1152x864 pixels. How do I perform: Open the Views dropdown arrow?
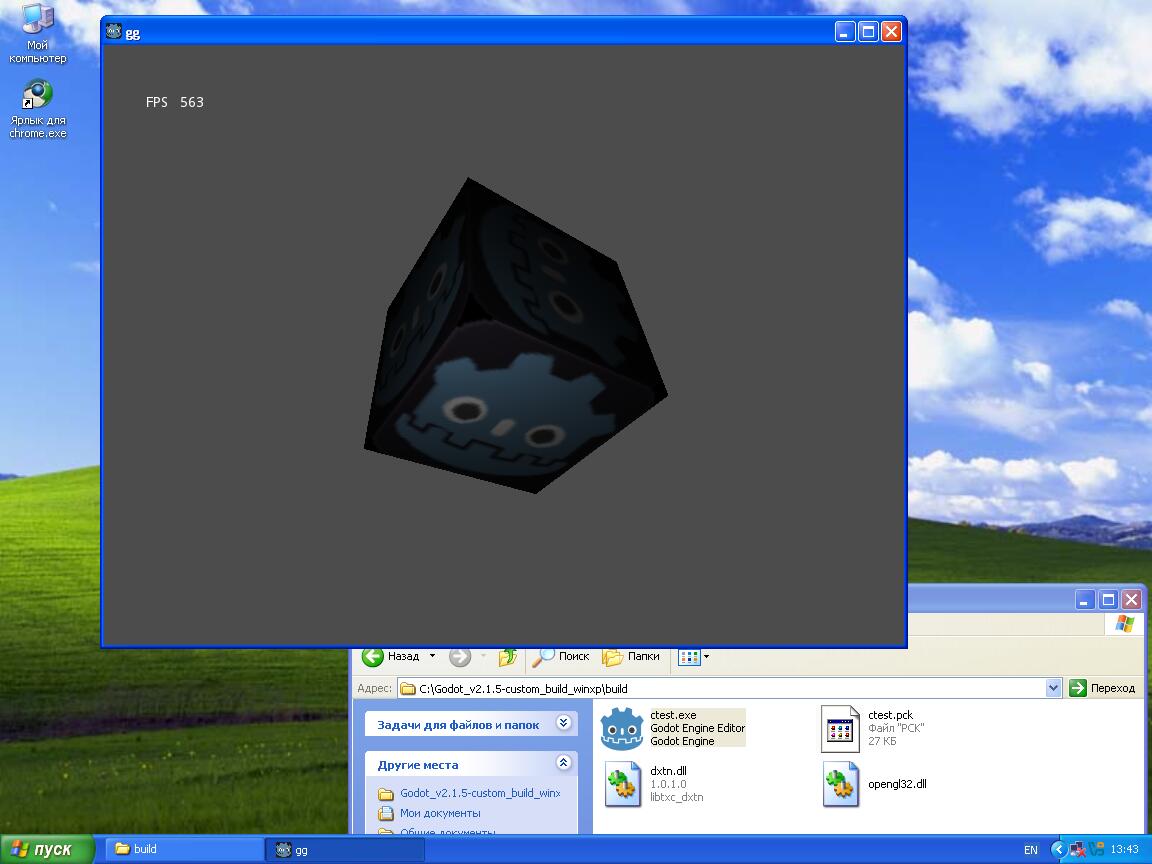pyautogui.click(x=706, y=657)
